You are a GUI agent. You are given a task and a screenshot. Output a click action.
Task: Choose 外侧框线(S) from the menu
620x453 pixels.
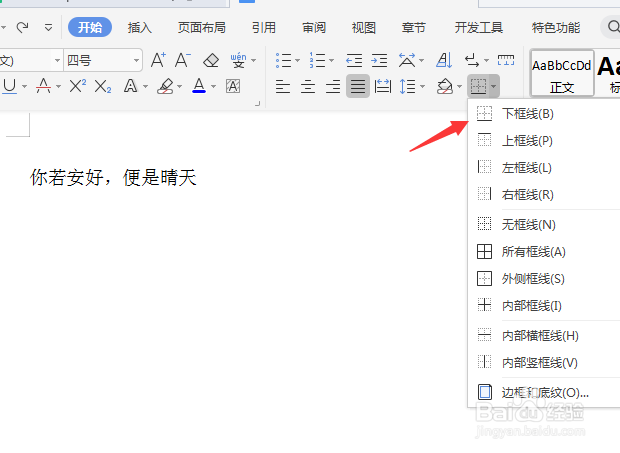tap(544, 279)
